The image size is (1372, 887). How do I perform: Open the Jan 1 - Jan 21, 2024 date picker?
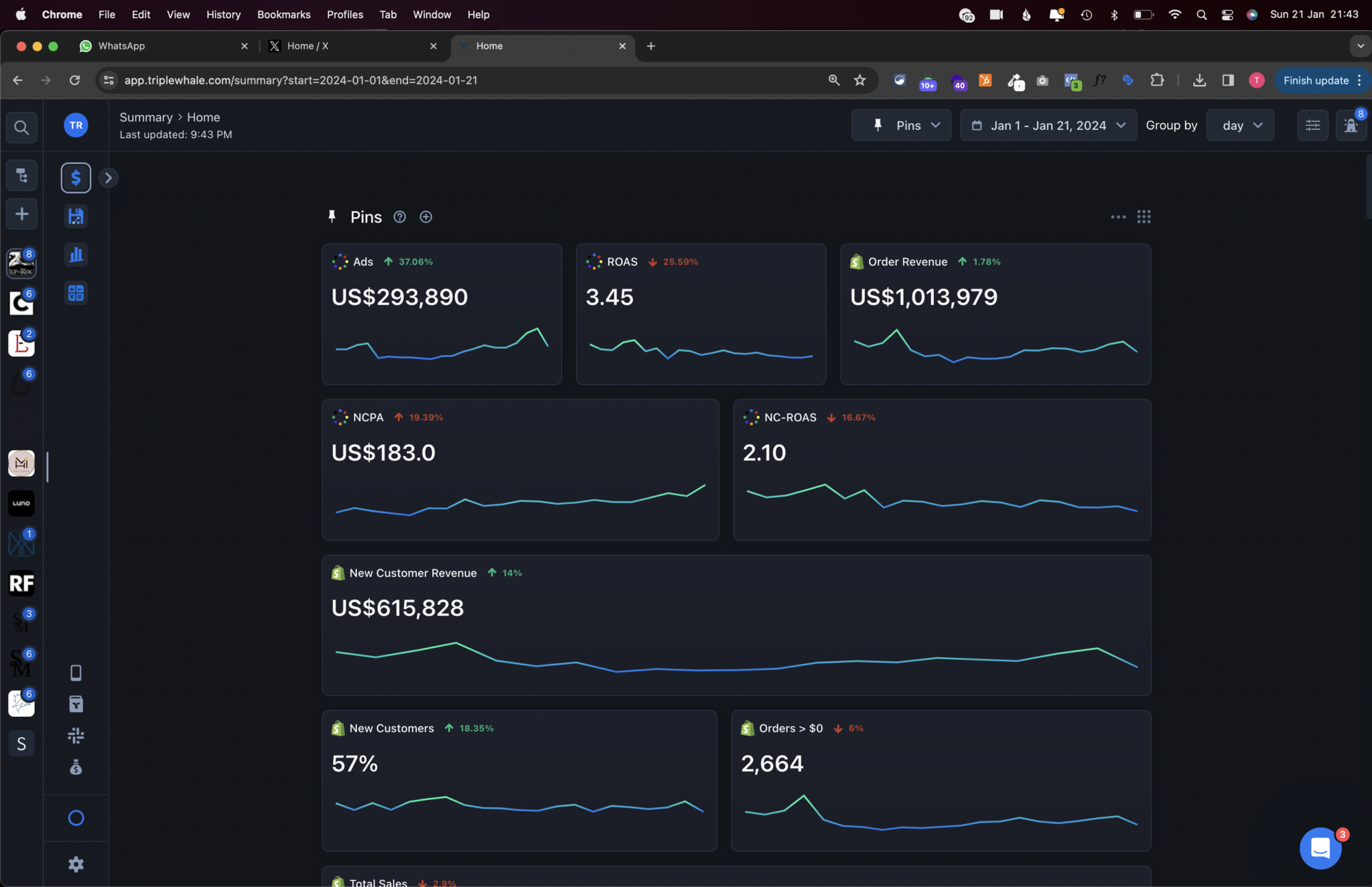[x=1048, y=125]
